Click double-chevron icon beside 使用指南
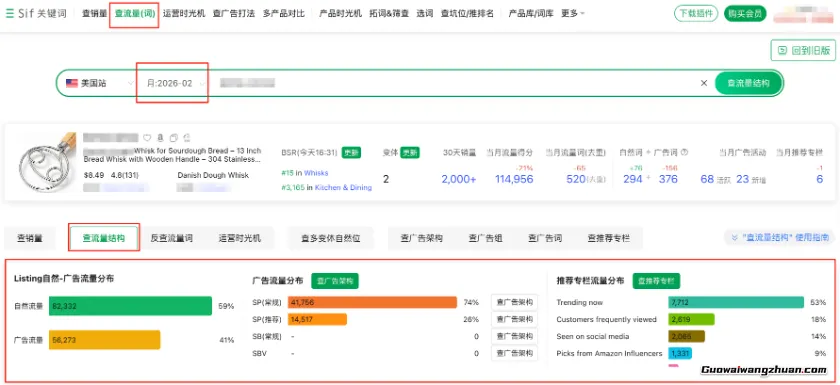Viewport: 840px width, 385px height. (734, 237)
